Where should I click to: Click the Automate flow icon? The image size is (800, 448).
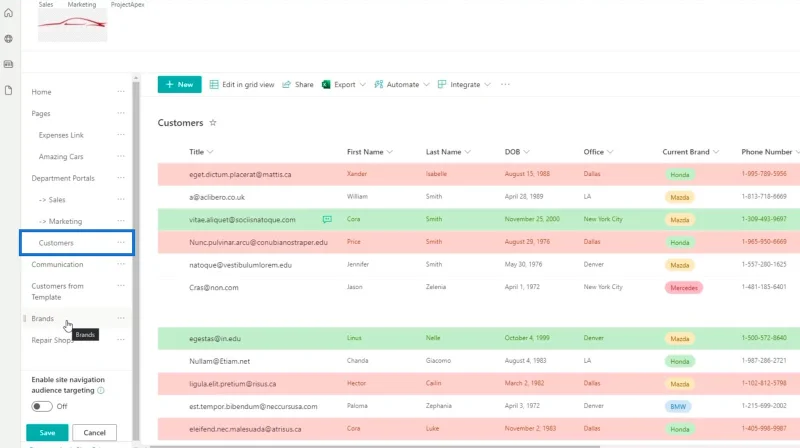point(379,84)
